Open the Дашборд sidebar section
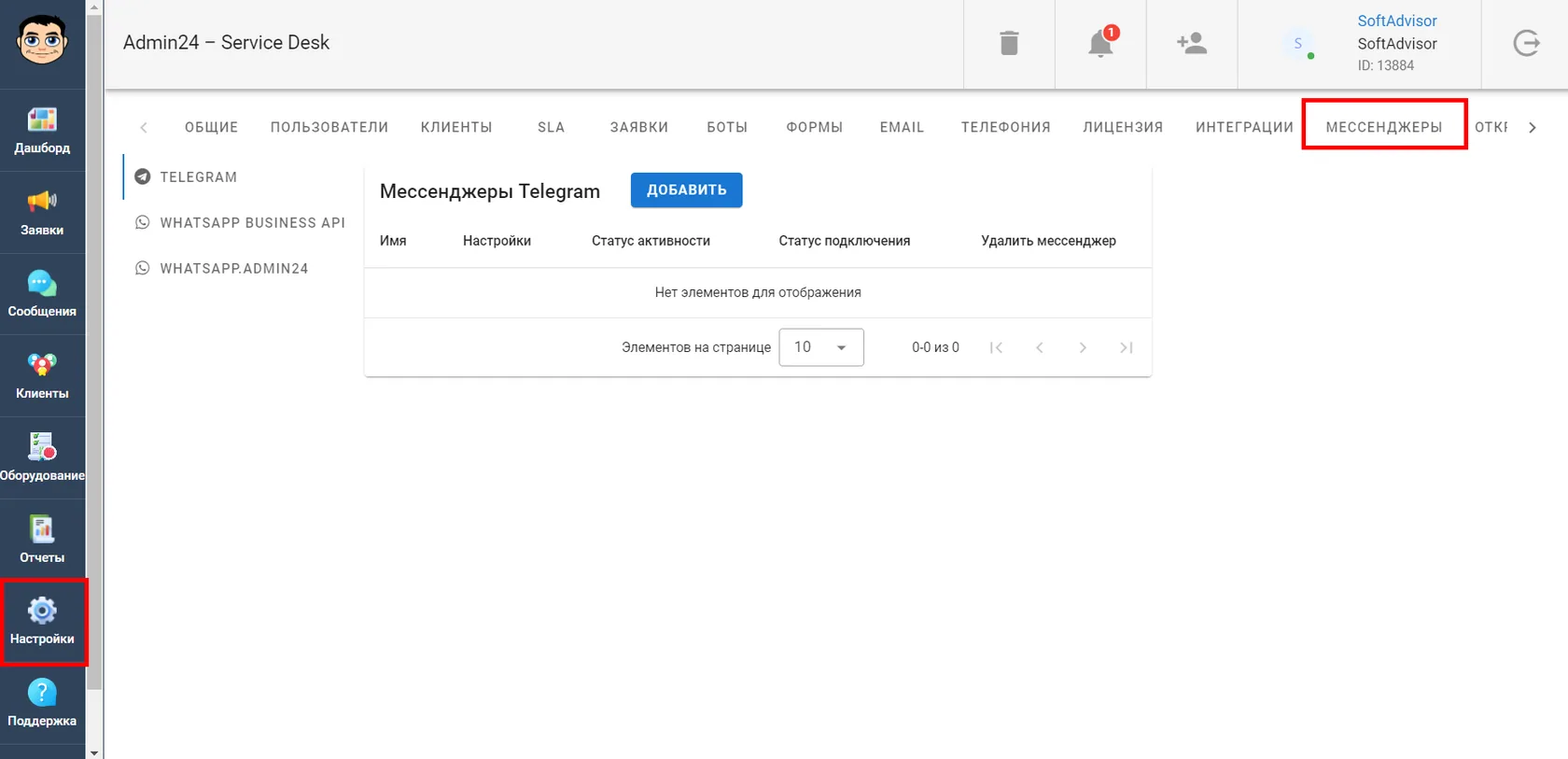The height and width of the screenshot is (759, 1568). (x=42, y=131)
